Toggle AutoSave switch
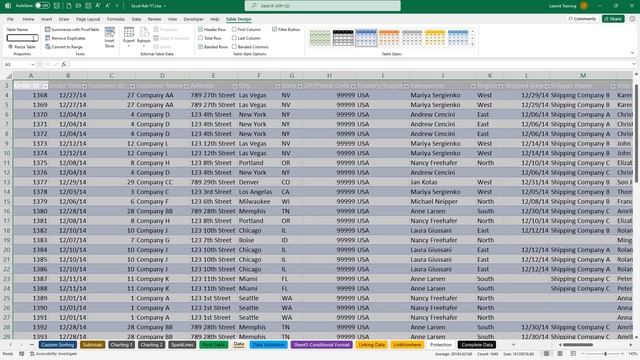 click(x=42, y=6)
